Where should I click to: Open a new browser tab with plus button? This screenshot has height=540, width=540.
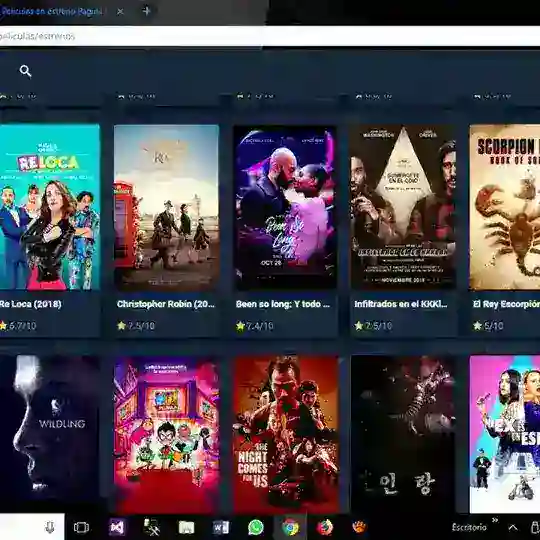[146, 11]
